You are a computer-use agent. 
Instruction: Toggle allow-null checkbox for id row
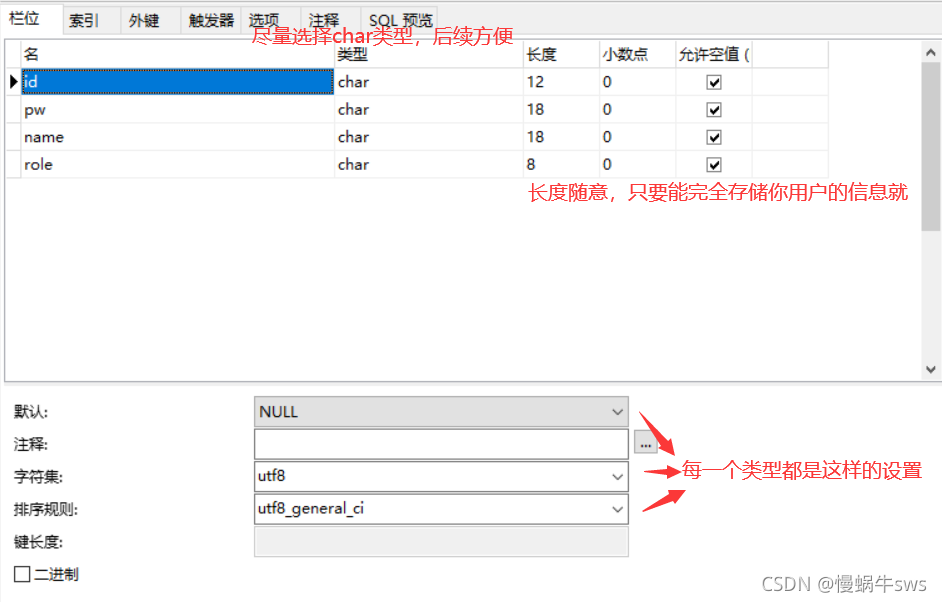pos(714,82)
